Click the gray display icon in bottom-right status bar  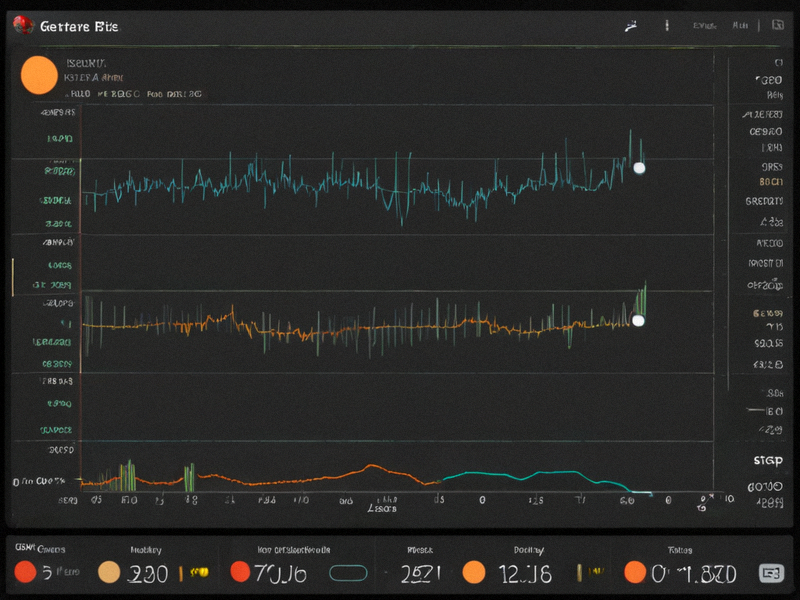771,573
